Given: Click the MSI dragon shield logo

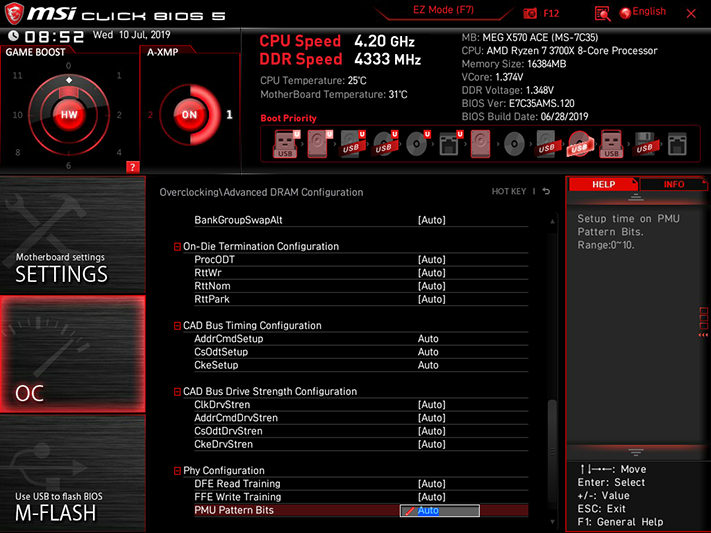Looking at the screenshot, I should pyautogui.click(x=14, y=14).
